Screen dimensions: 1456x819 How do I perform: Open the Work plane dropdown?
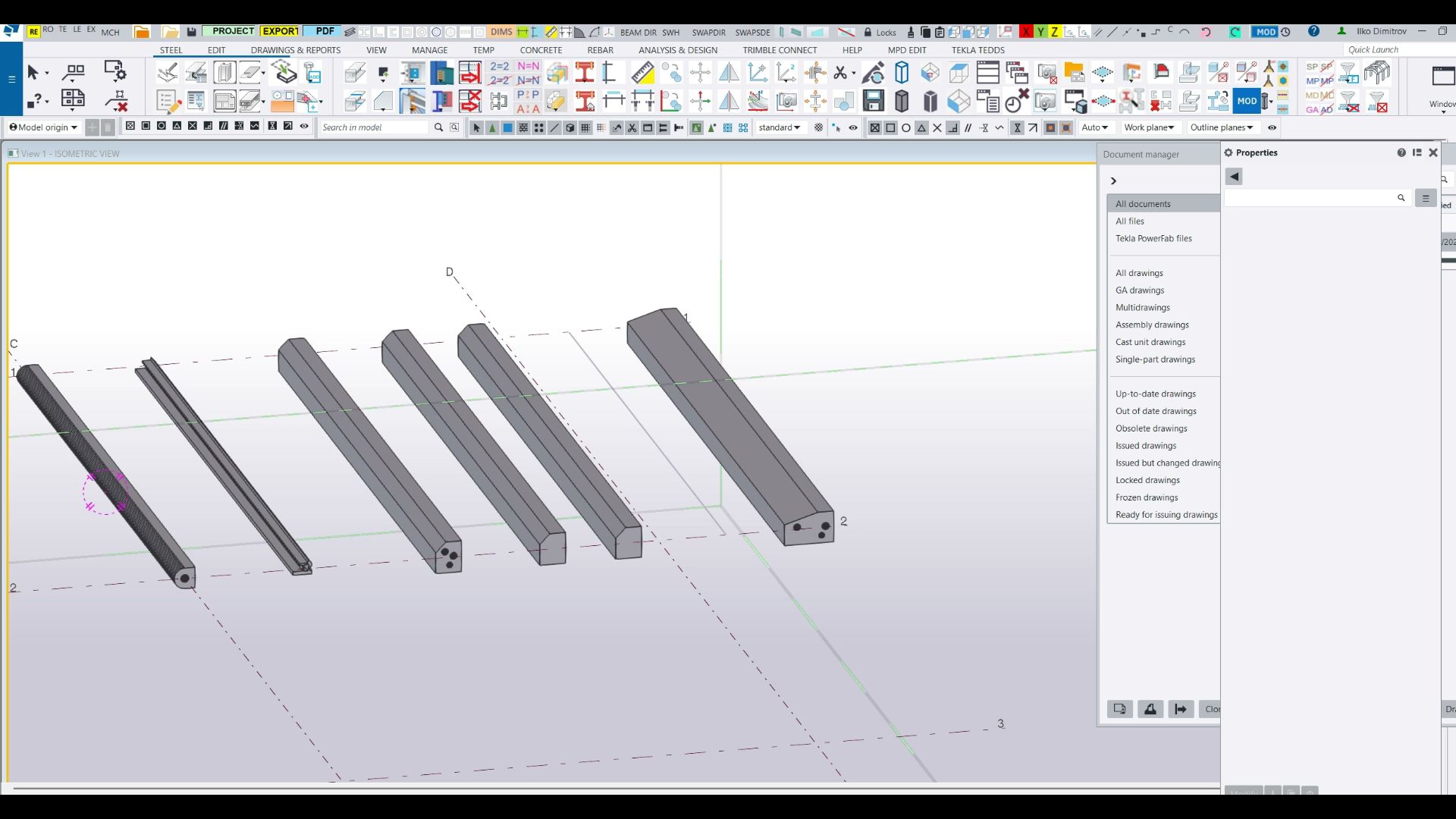tap(1148, 127)
